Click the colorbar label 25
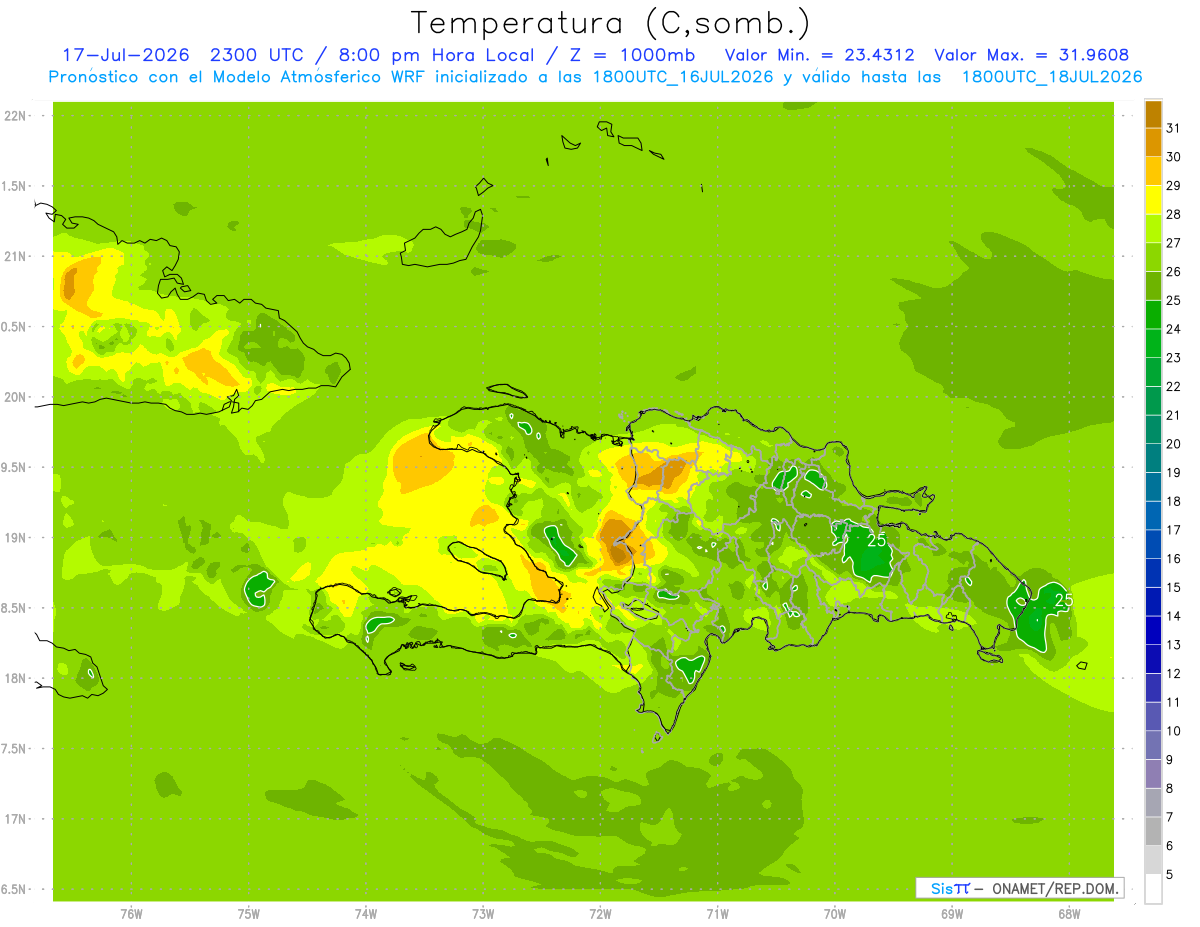 (1174, 300)
